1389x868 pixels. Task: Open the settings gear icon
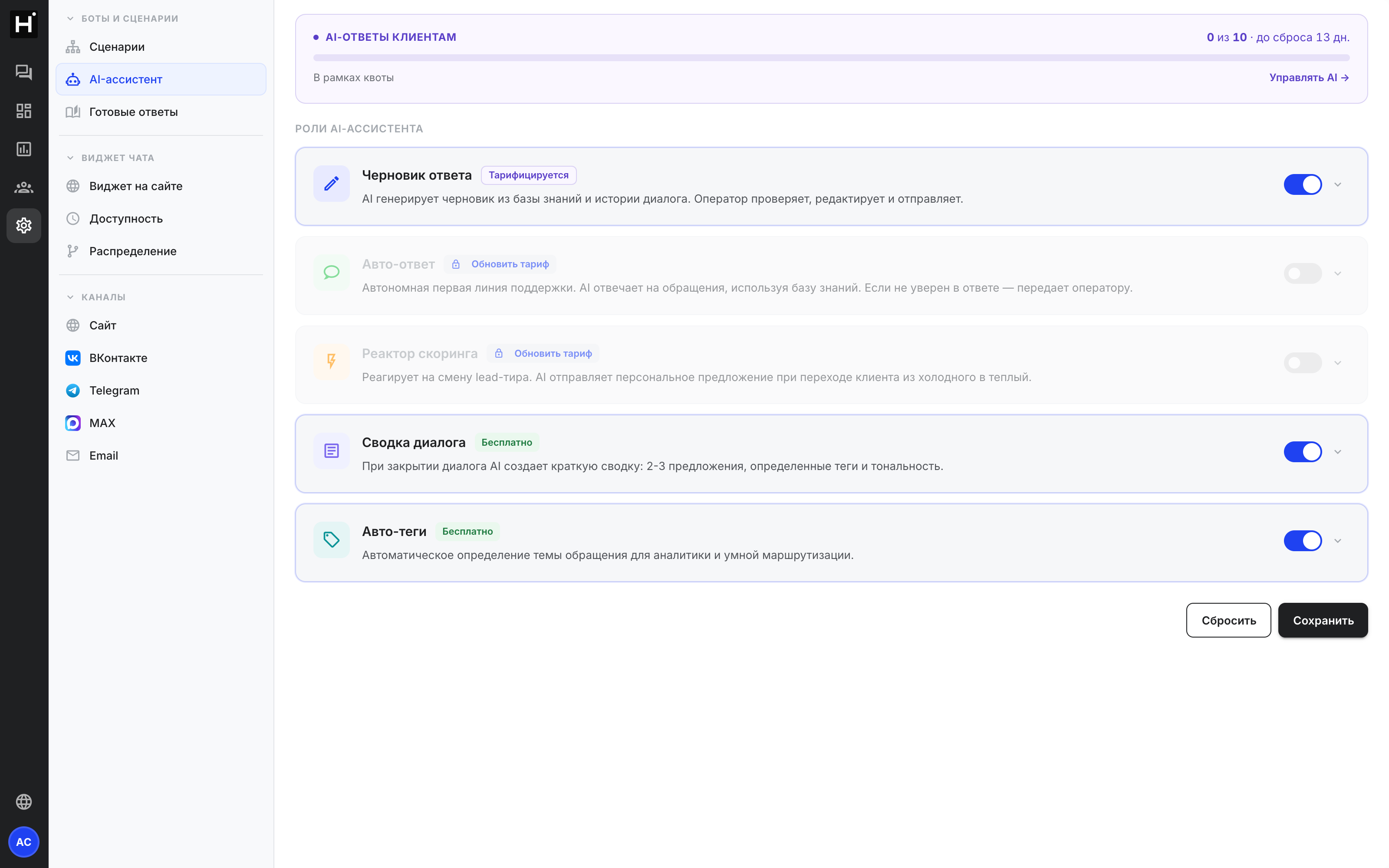click(23, 226)
